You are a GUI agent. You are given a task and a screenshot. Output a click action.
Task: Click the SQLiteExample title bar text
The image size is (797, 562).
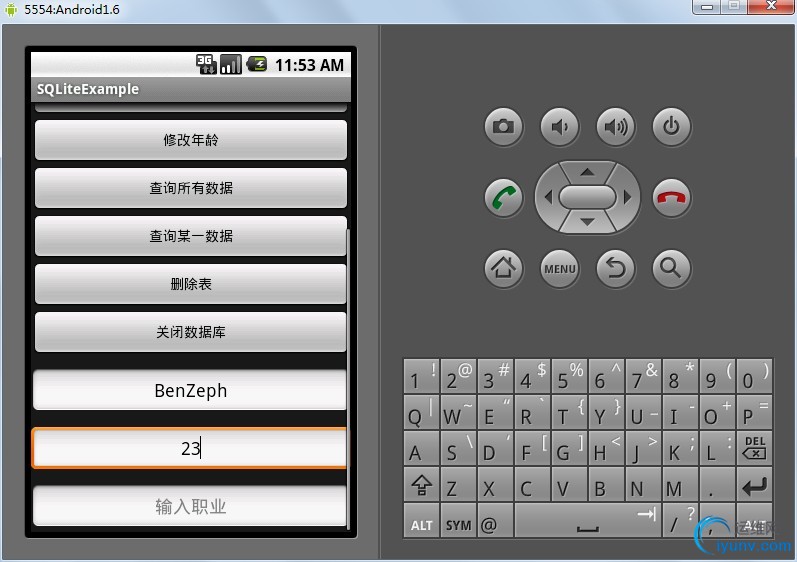coord(87,89)
